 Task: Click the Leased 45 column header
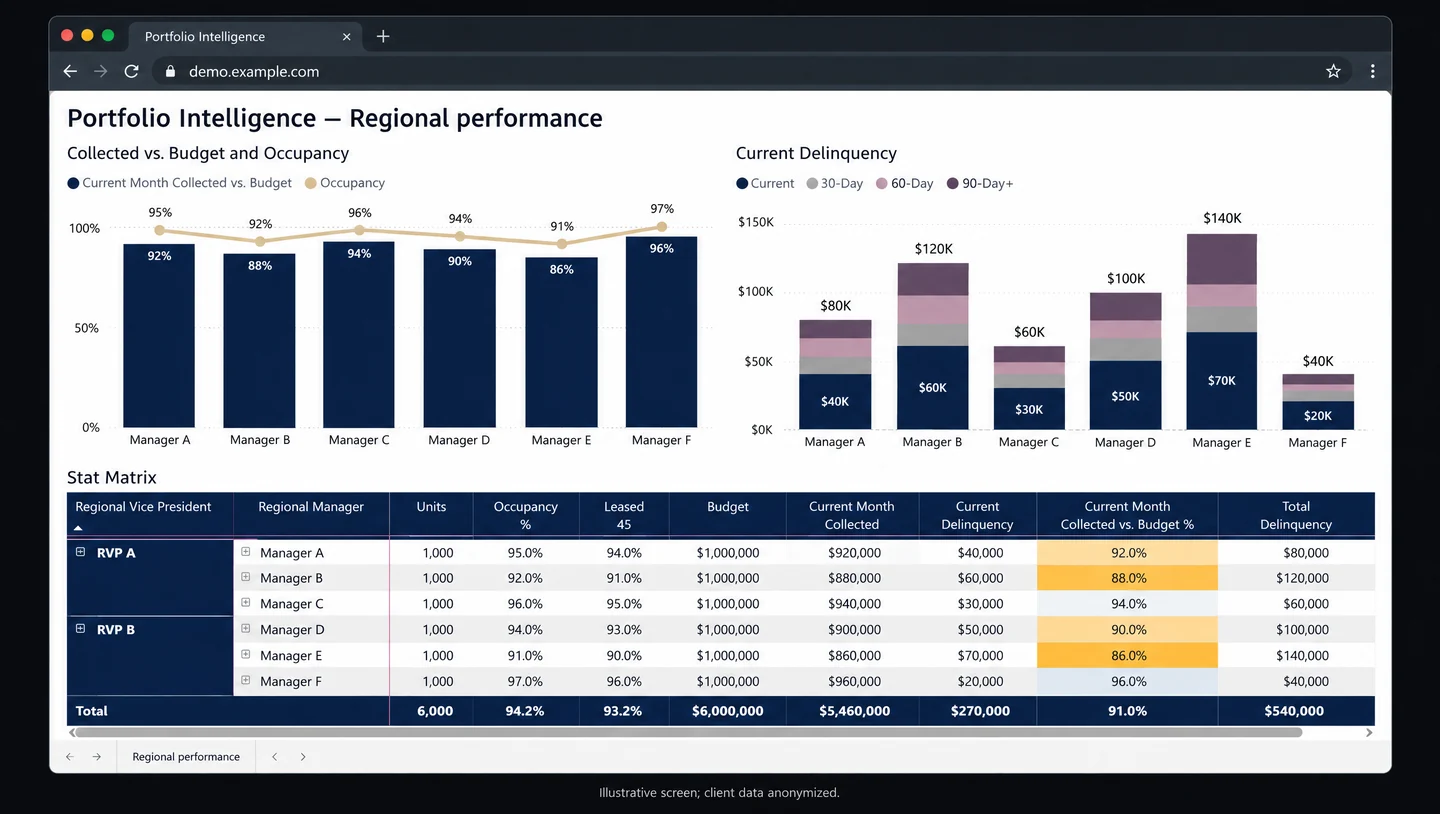click(x=624, y=515)
